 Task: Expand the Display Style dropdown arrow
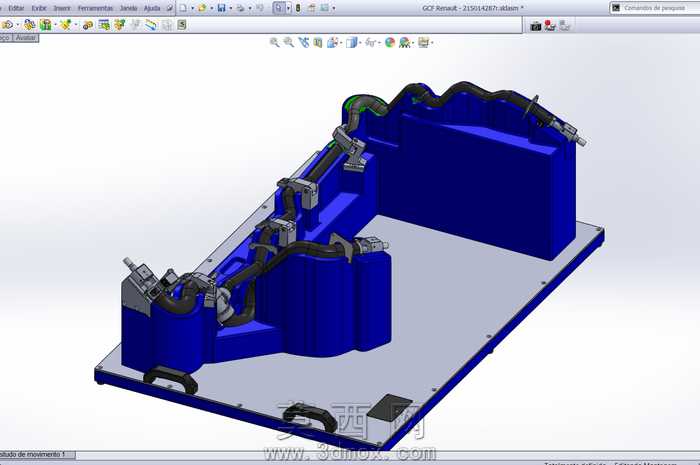pyautogui.click(x=360, y=42)
